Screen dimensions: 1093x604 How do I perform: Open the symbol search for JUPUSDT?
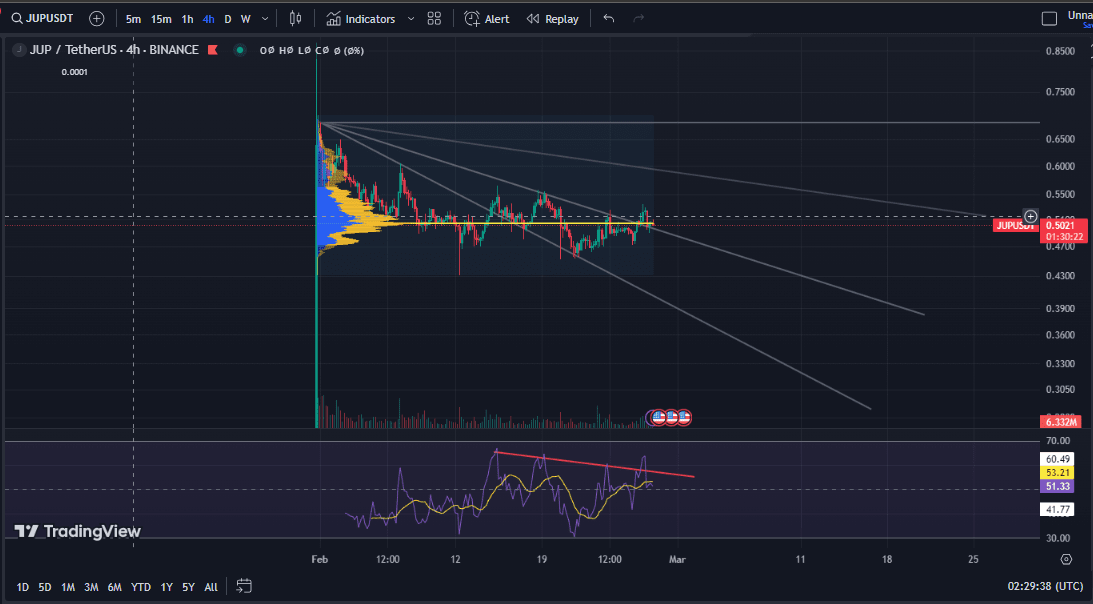click(41, 17)
